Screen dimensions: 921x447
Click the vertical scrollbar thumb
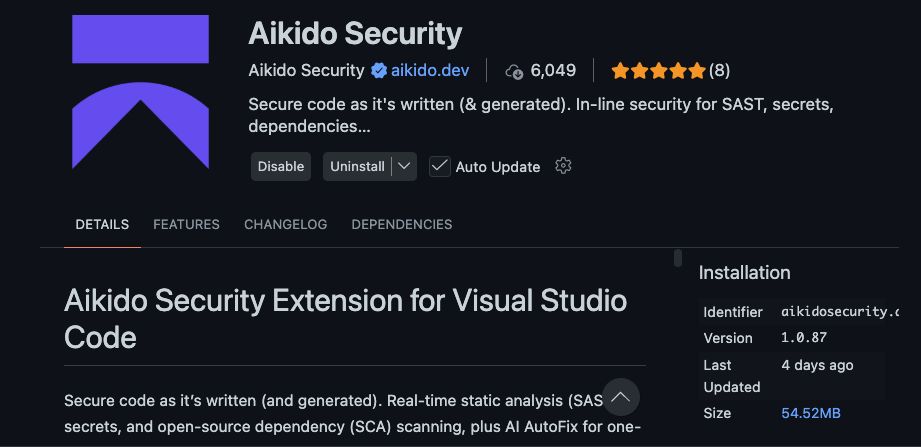click(x=678, y=258)
